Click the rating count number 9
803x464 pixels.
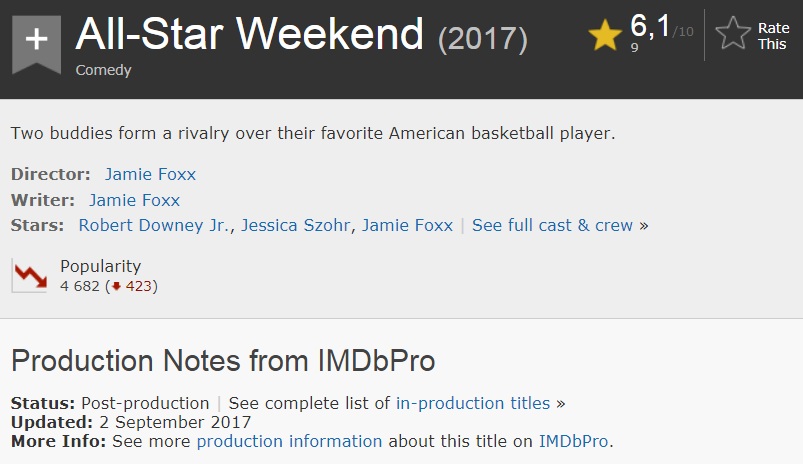(x=635, y=47)
